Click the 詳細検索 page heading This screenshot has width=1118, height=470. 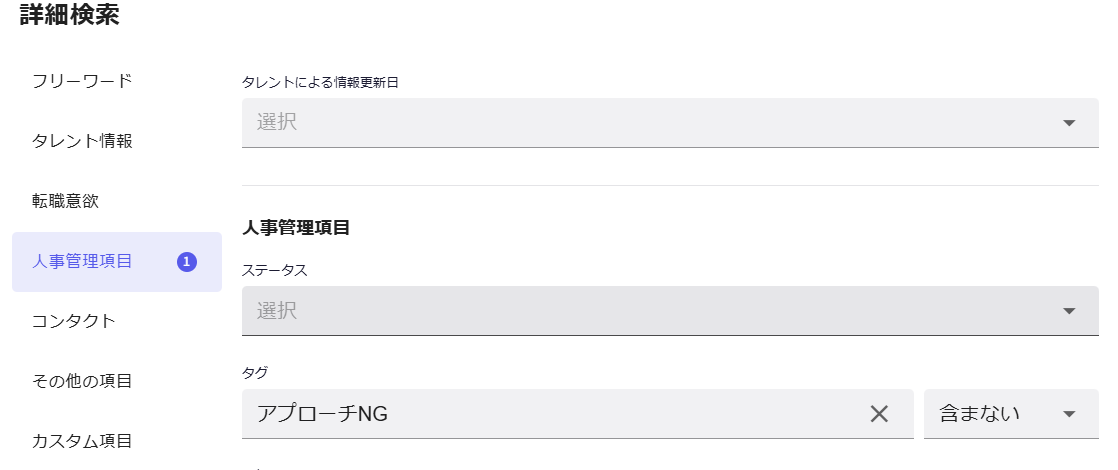click(70, 16)
